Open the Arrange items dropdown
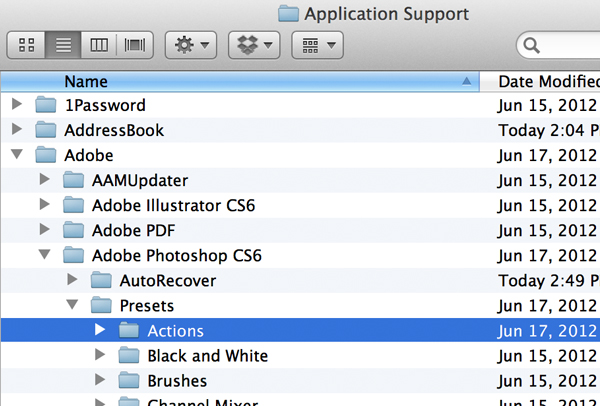600x406 pixels. [x=317, y=45]
